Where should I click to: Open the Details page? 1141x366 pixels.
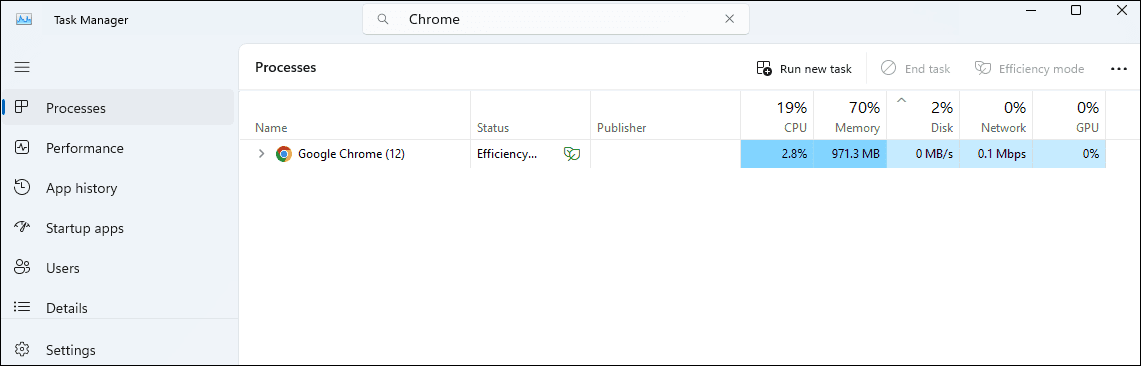click(118, 308)
